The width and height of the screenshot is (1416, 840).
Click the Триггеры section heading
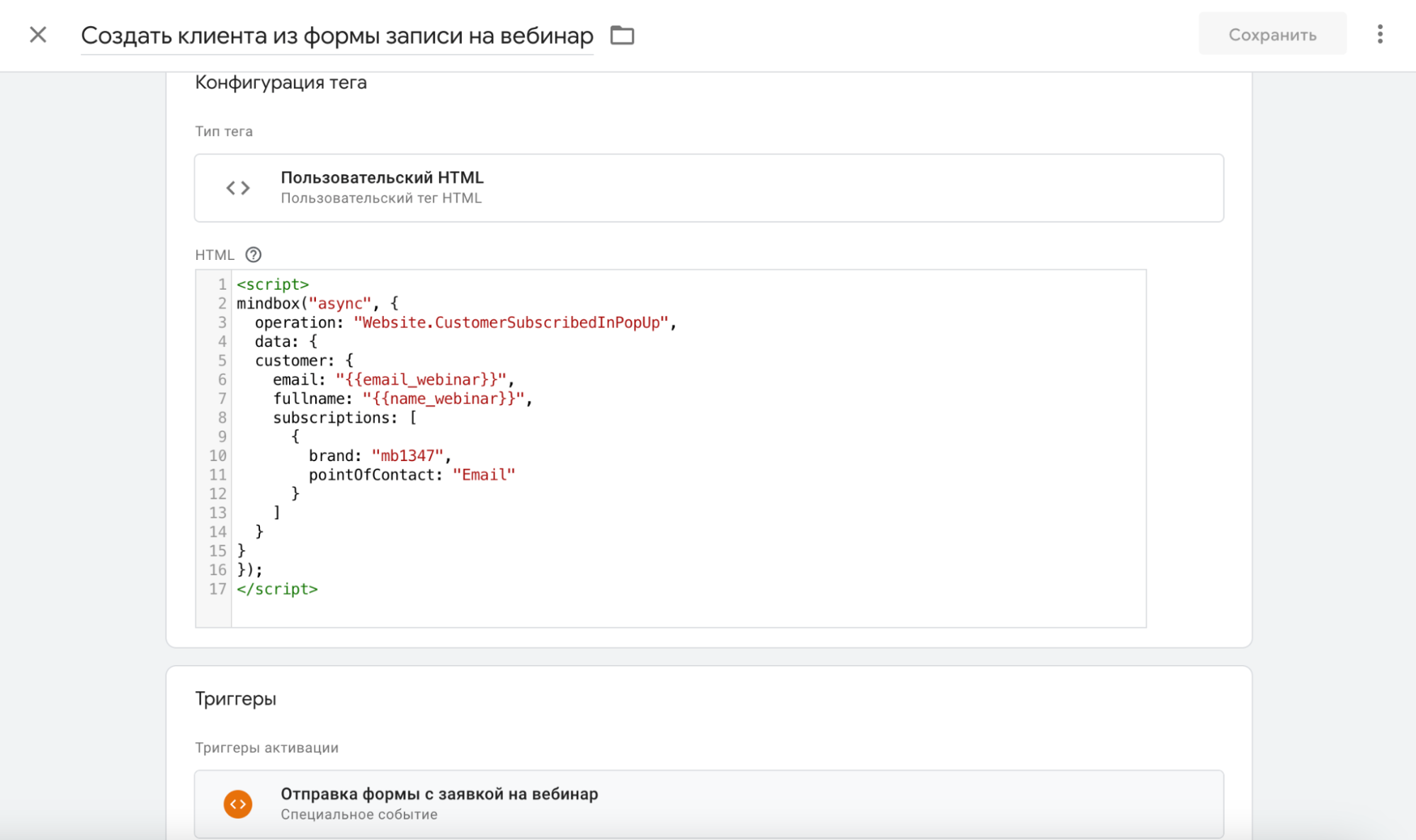point(236,699)
